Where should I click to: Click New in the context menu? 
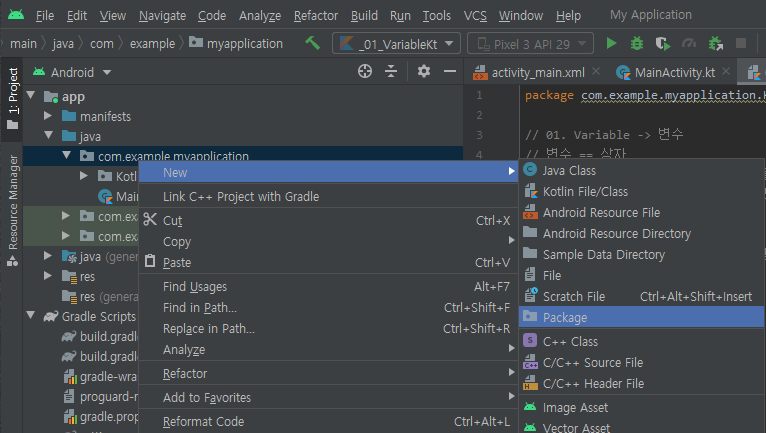coord(328,172)
